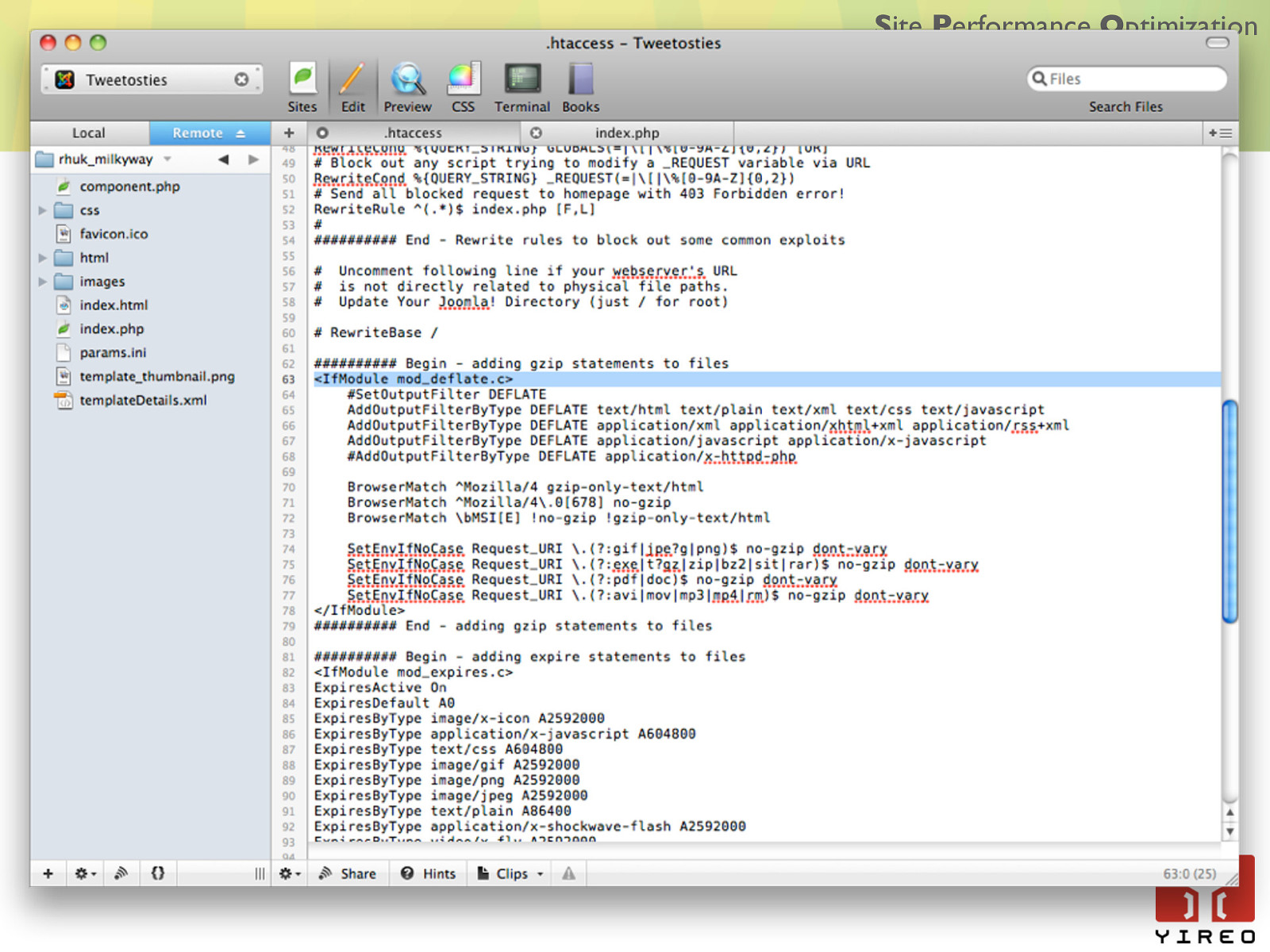Open the Clips dropdown

[x=510, y=873]
